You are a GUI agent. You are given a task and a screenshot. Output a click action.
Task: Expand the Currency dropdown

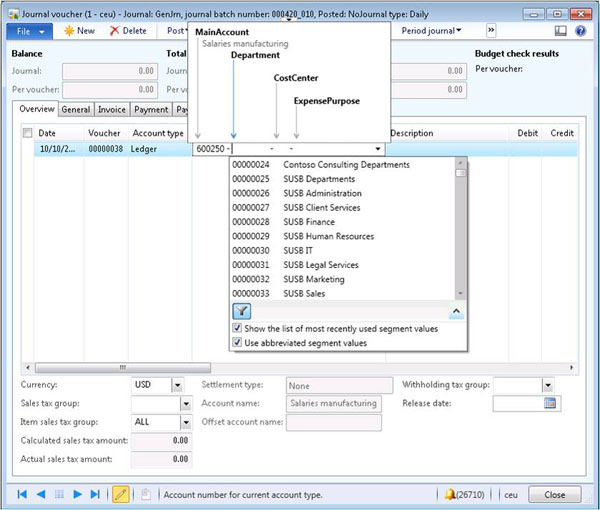click(177, 385)
